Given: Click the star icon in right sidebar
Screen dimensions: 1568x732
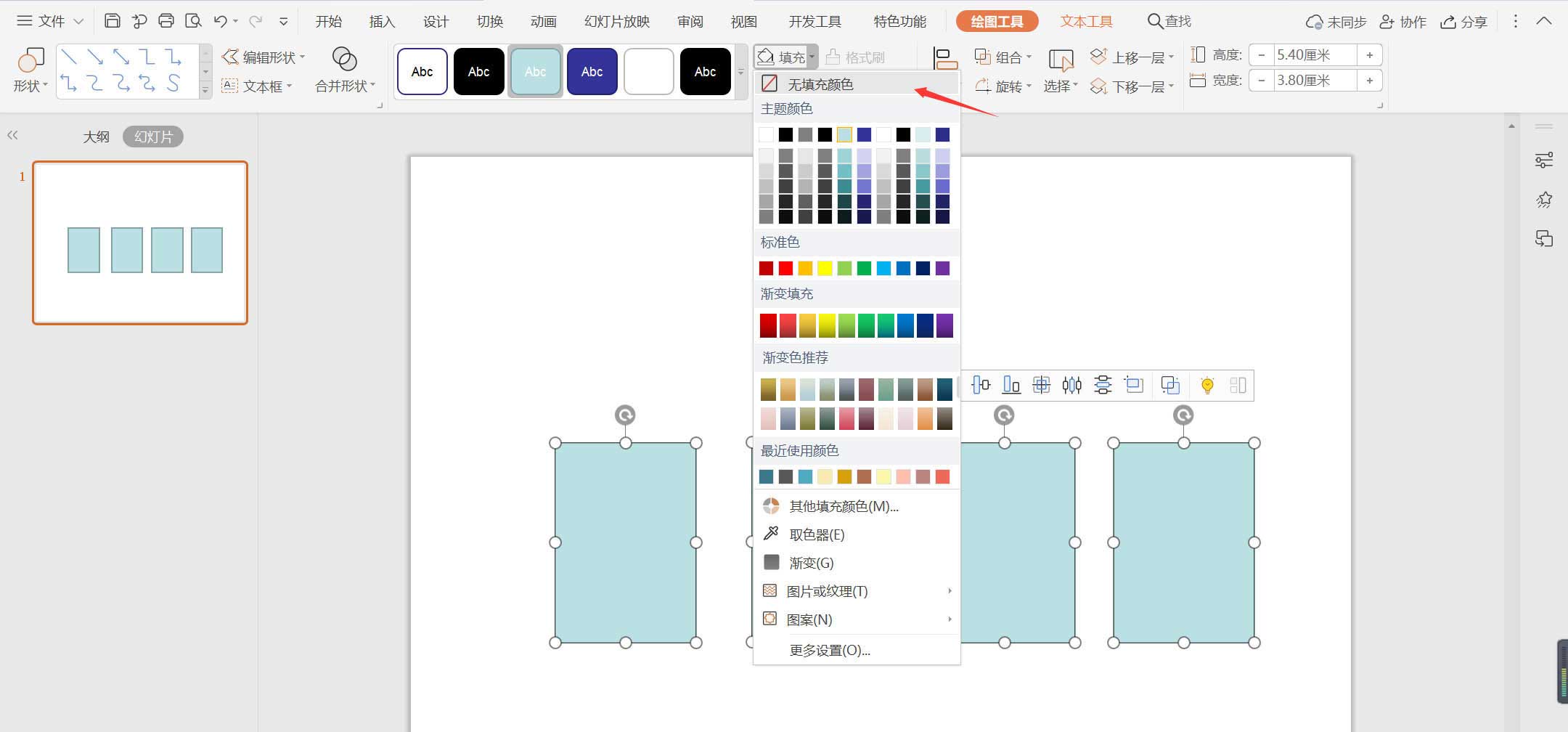Looking at the screenshot, I should [x=1544, y=200].
